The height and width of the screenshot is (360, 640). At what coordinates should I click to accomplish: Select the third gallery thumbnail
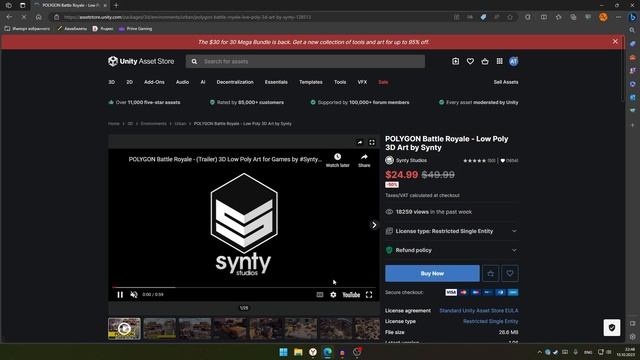[x=195, y=329]
